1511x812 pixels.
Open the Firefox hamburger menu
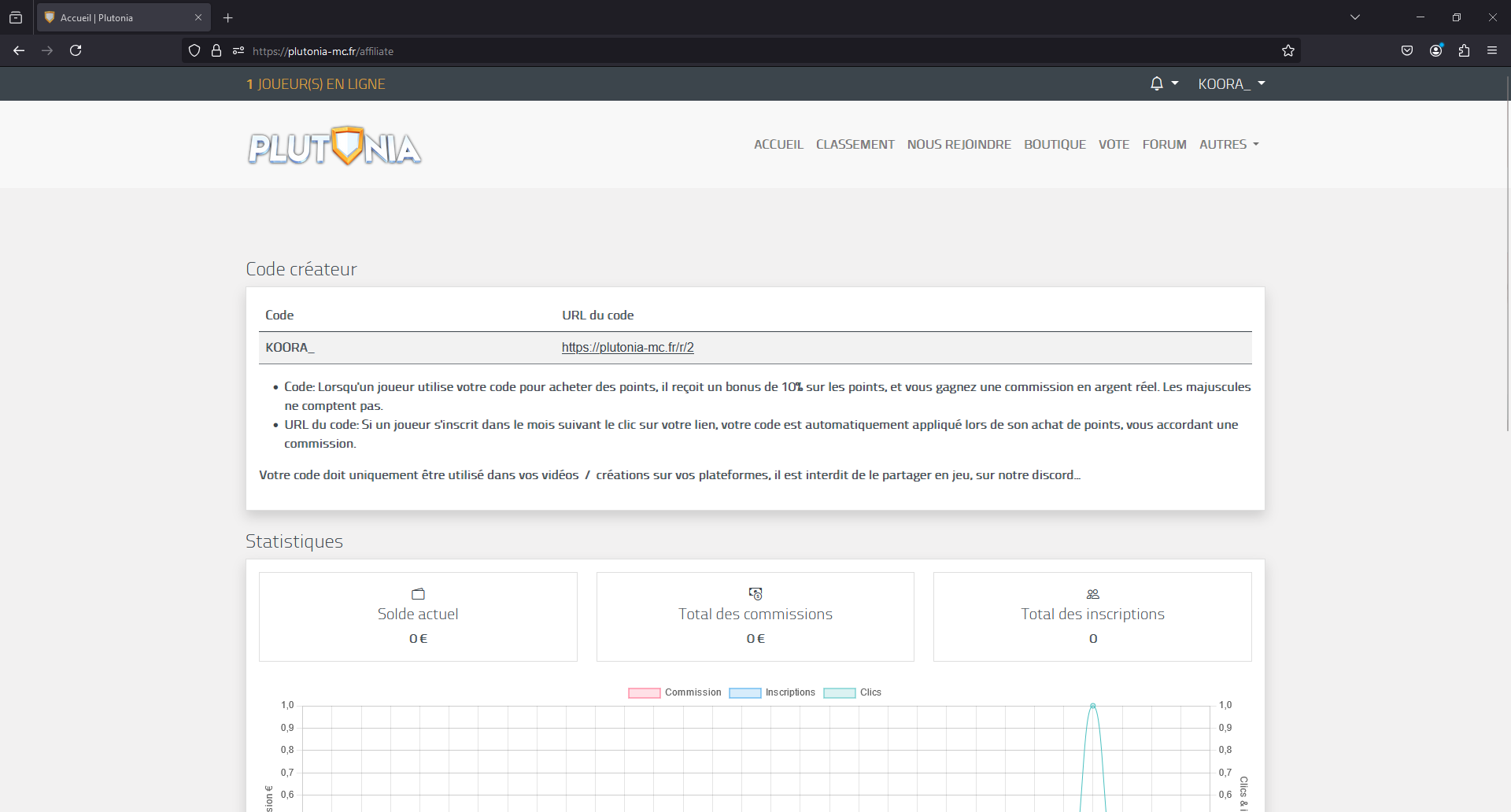click(1492, 50)
